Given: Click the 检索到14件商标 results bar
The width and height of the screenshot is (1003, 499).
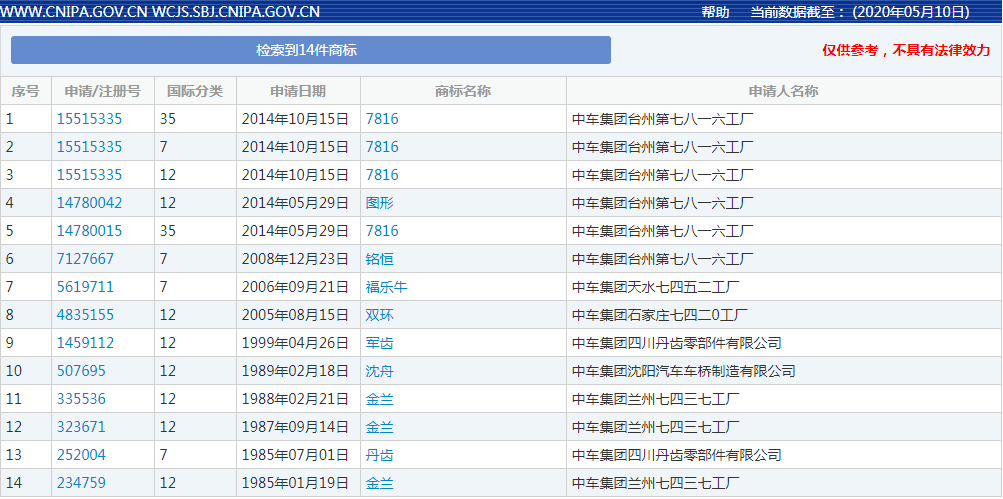Looking at the screenshot, I should 310,50.
